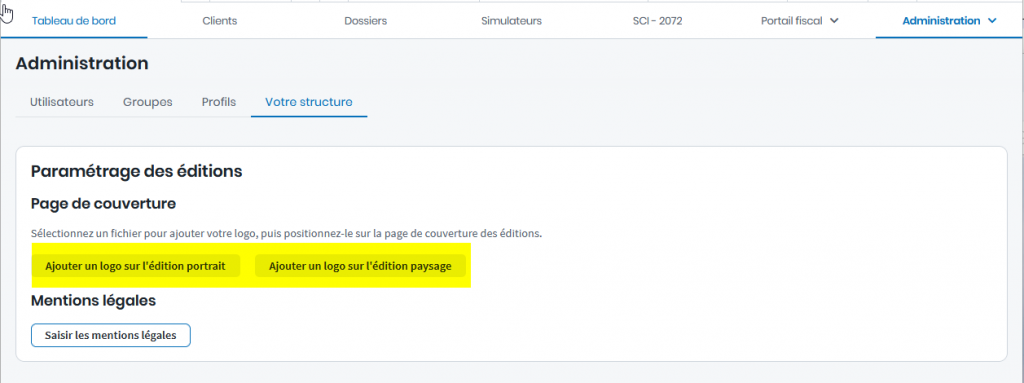The width and height of the screenshot is (1024, 383).
Task: Click the Page de couverture heading
Action: point(103,204)
